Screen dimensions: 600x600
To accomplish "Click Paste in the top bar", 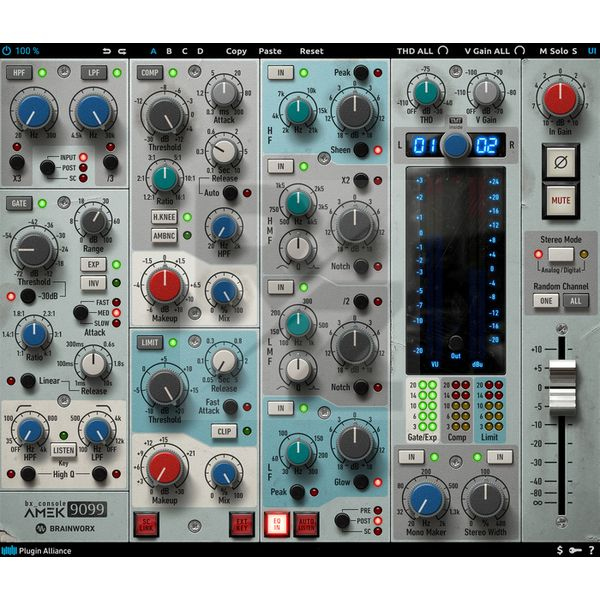I will (270, 51).
